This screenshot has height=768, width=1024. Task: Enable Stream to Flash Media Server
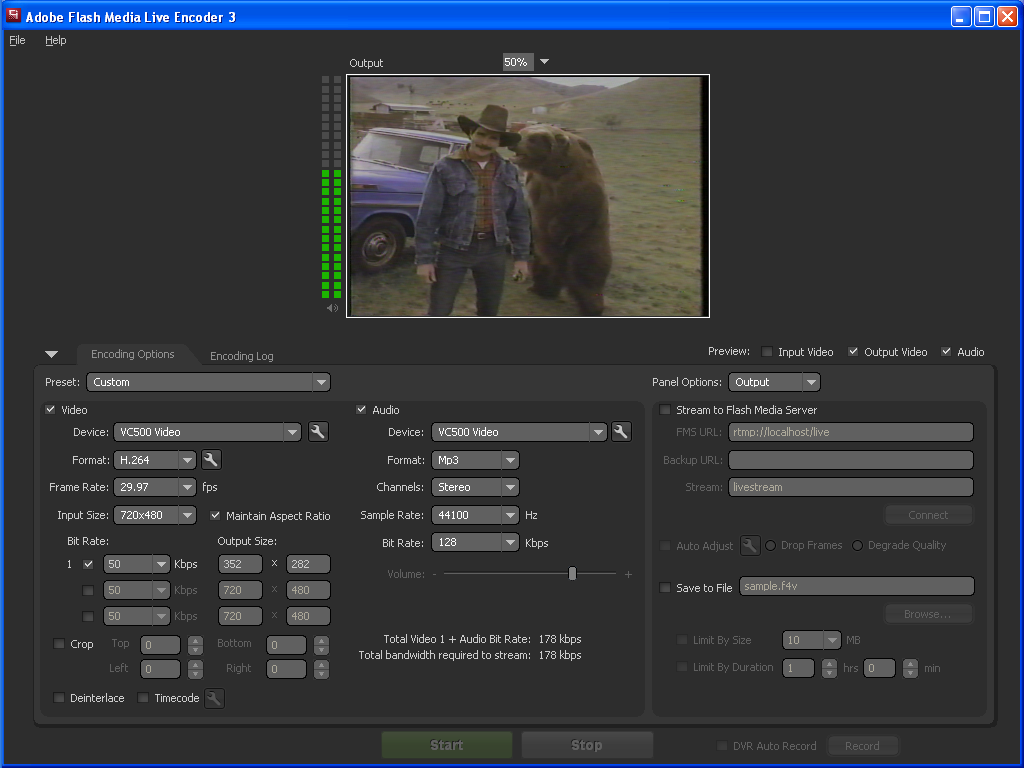pyautogui.click(x=666, y=410)
